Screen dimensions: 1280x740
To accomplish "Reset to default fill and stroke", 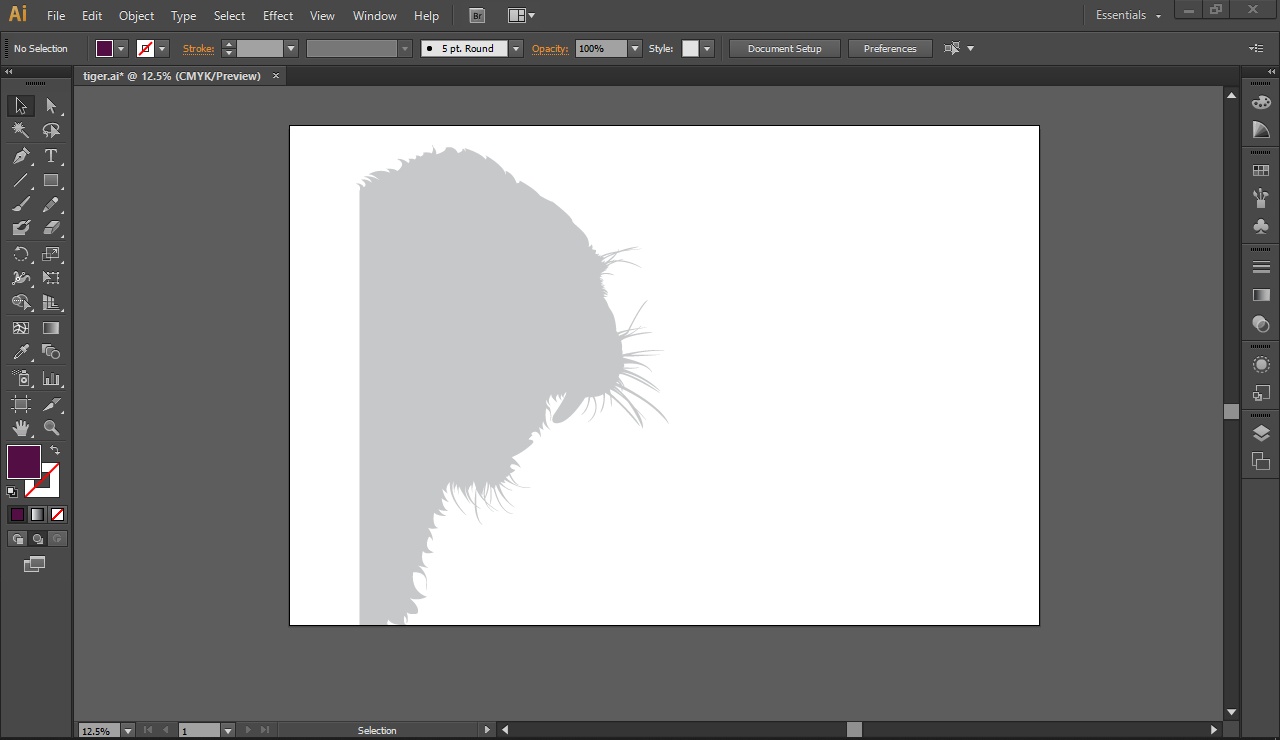I will 12,492.
